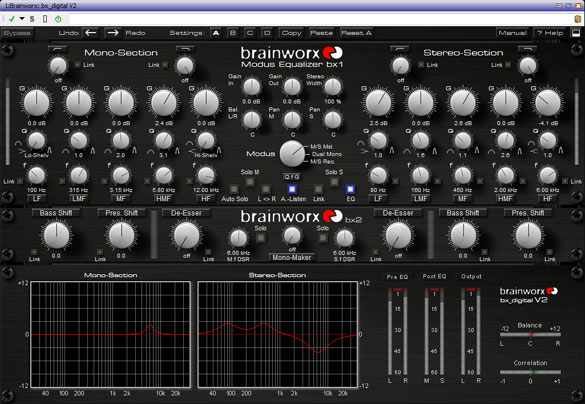Click the Mono-Section EQ curve graph

coord(110,335)
